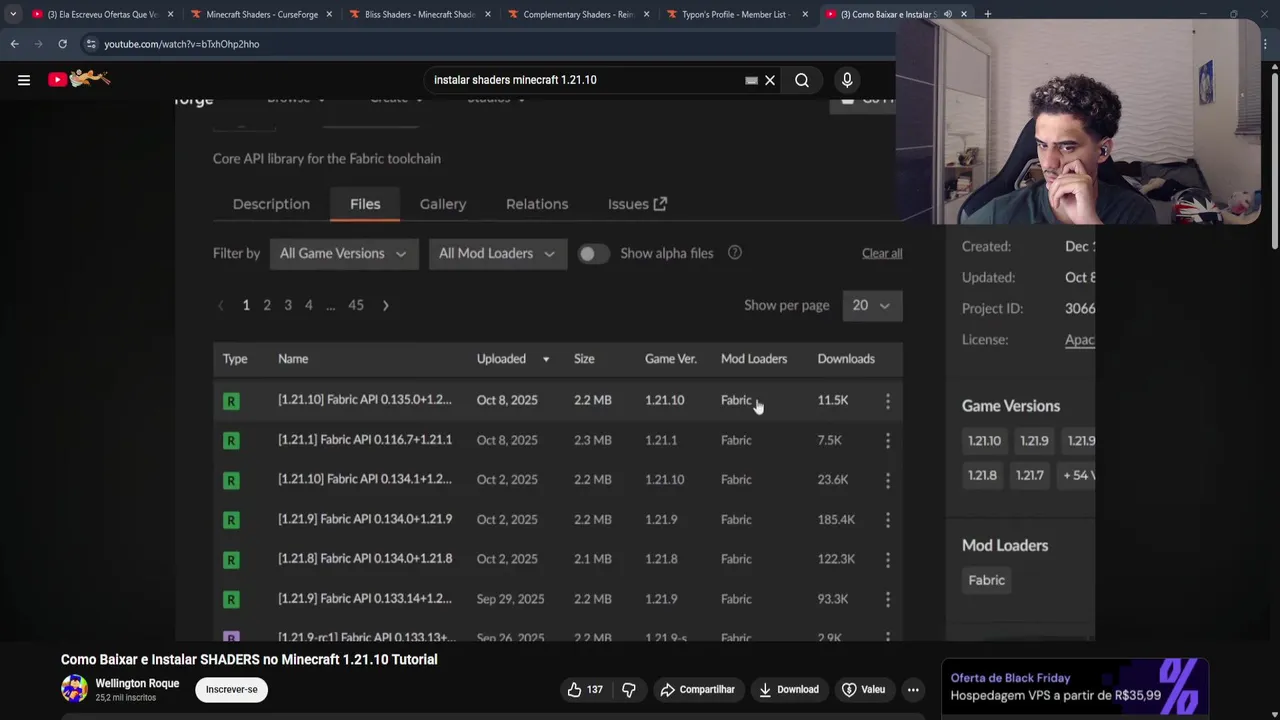Click the Download button below the video

(788, 689)
